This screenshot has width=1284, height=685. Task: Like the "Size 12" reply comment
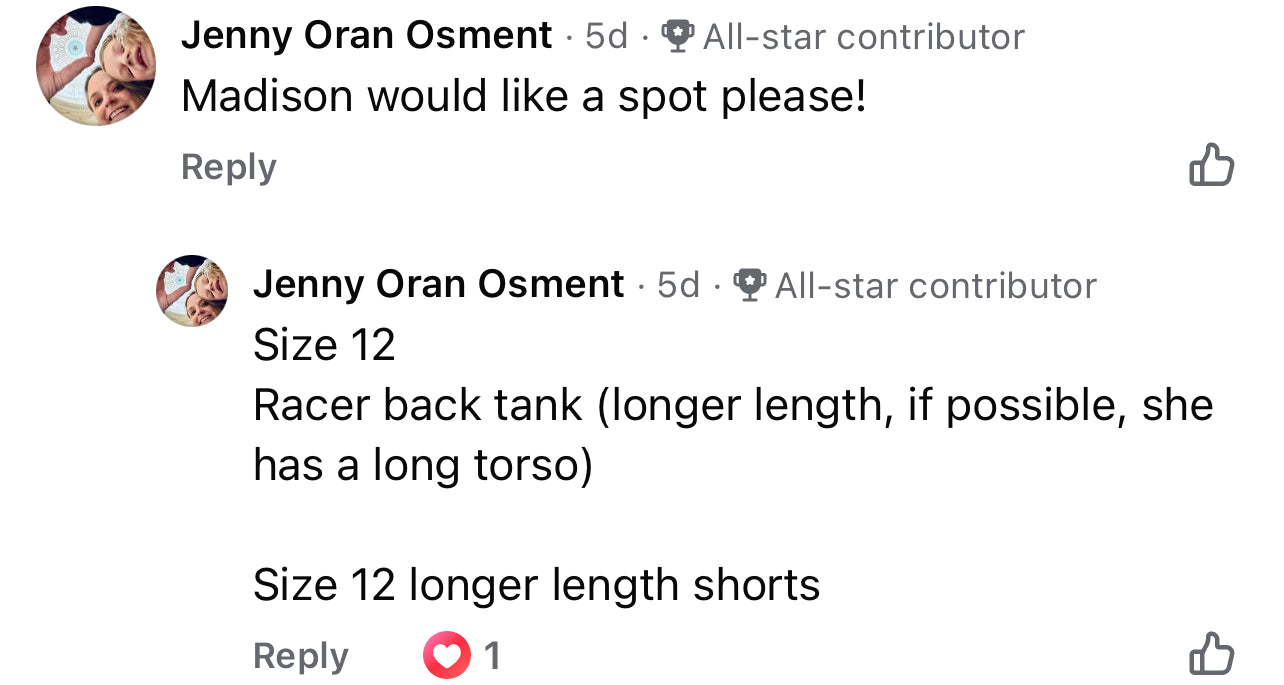pyautogui.click(x=1211, y=655)
